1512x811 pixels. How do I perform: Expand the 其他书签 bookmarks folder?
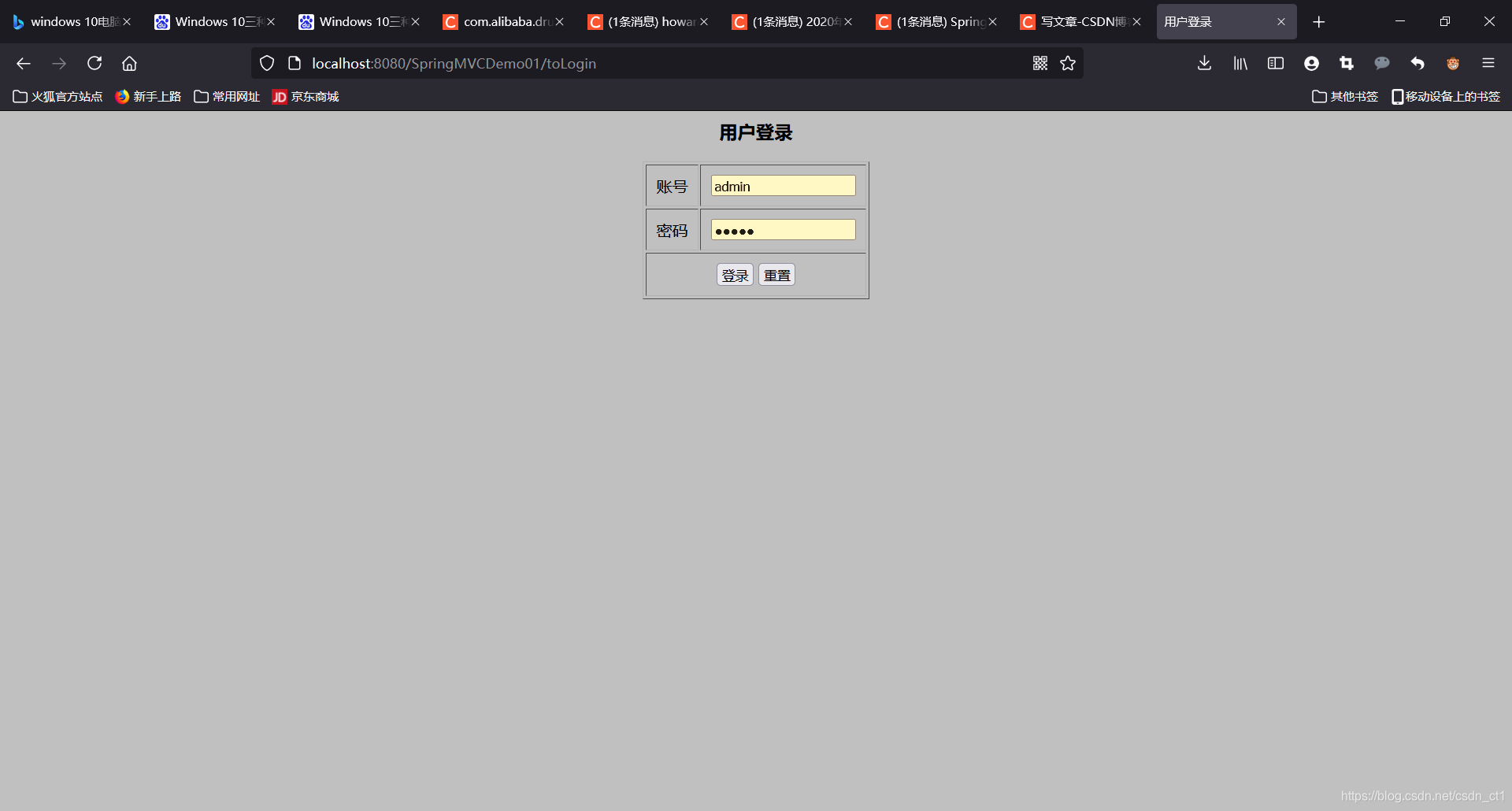pos(1344,96)
